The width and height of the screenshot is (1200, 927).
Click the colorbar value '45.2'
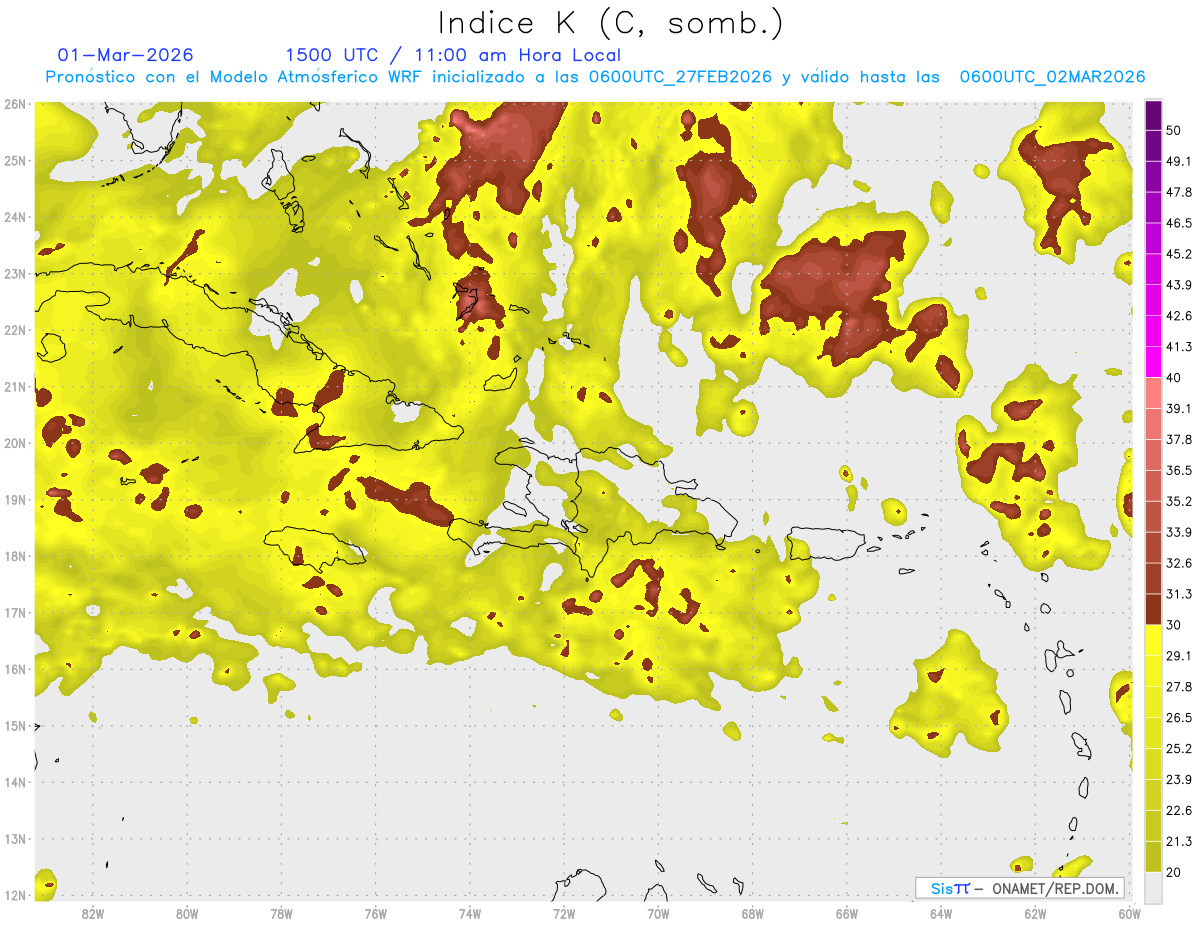coord(1178,254)
